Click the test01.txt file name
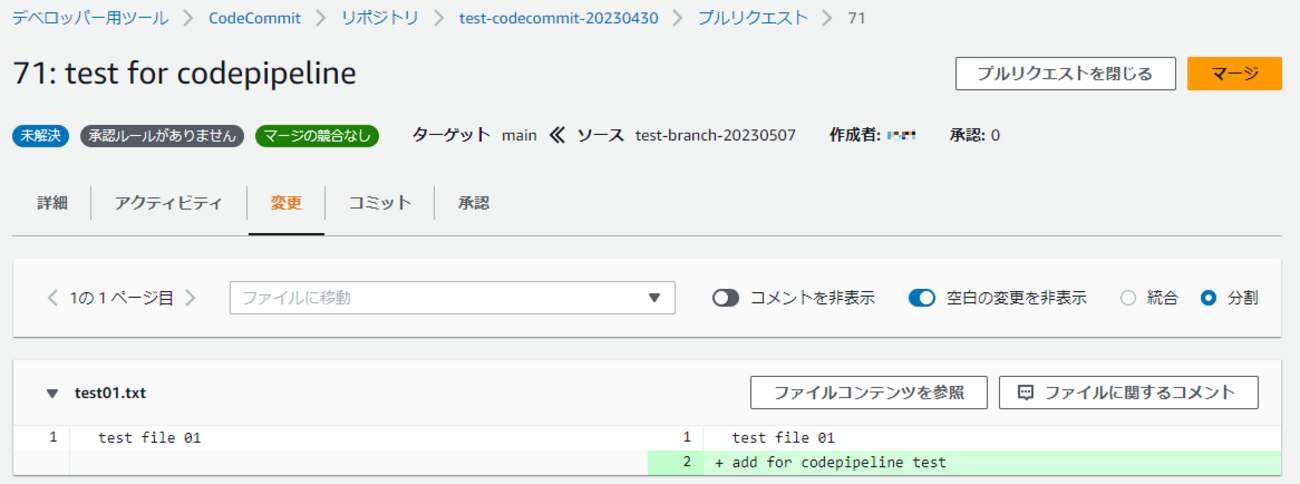The height and width of the screenshot is (484, 1300). click(x=110, y=393)
